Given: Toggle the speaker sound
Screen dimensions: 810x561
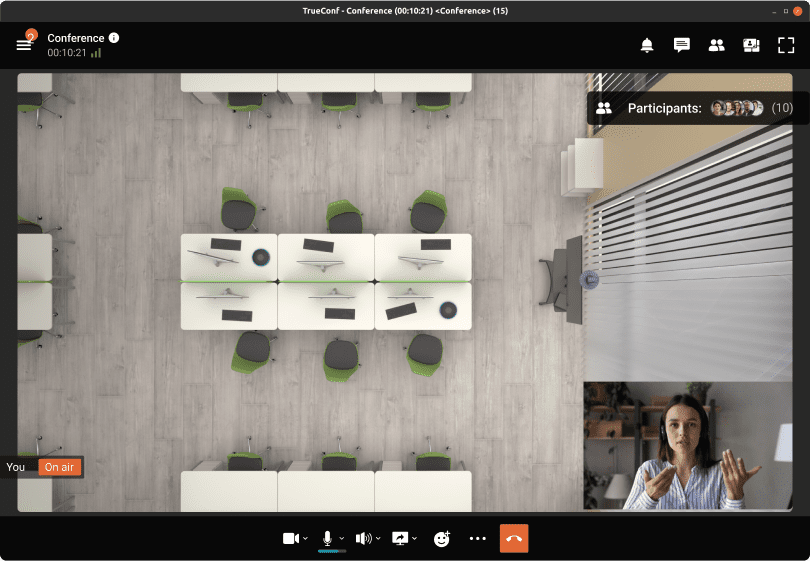Looking at the screenshot, I should [362, 538].
